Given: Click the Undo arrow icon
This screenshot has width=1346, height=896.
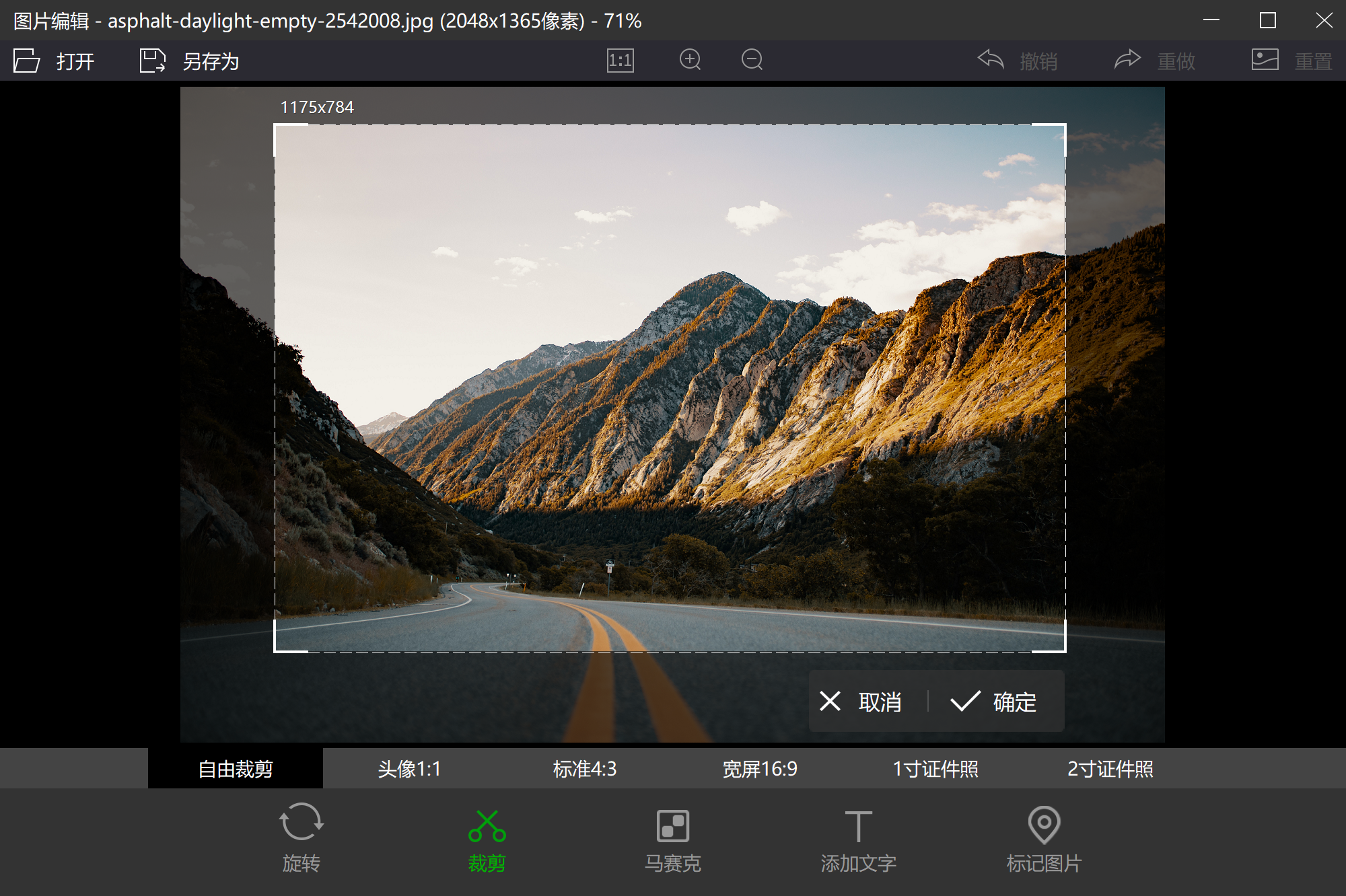Looking at the screenshot, I should pos(991,60).
